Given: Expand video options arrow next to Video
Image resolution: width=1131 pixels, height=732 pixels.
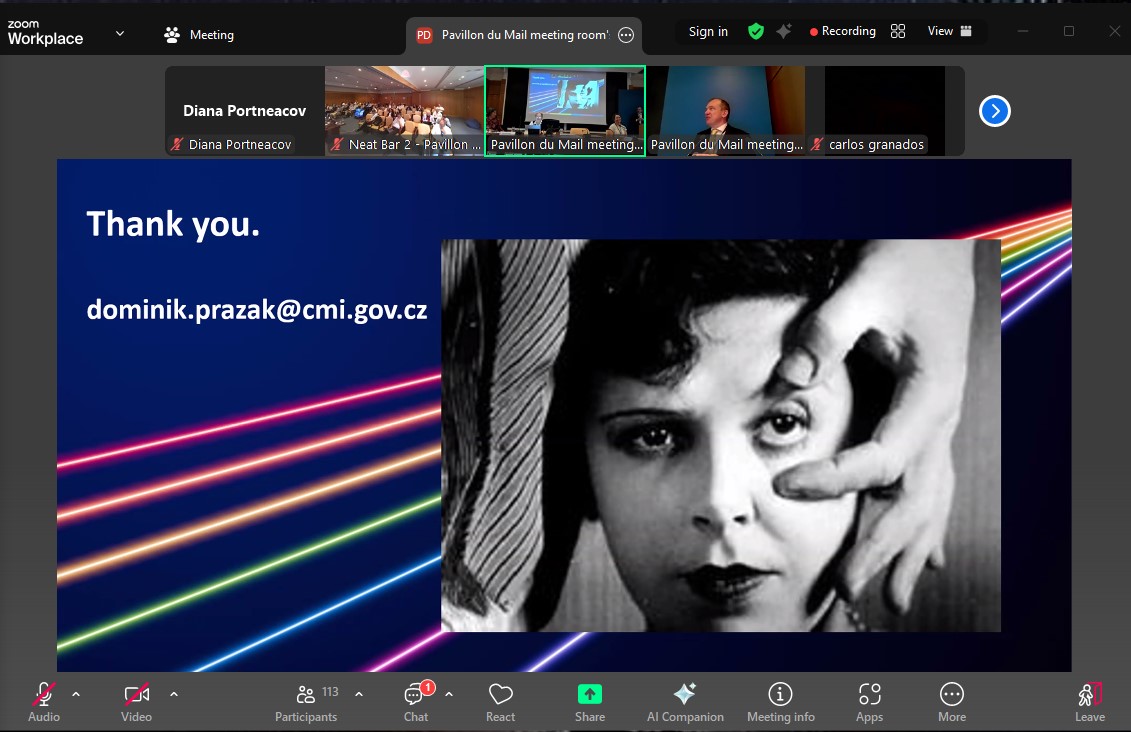Looking at the screenshot, I should click(174, 694).
